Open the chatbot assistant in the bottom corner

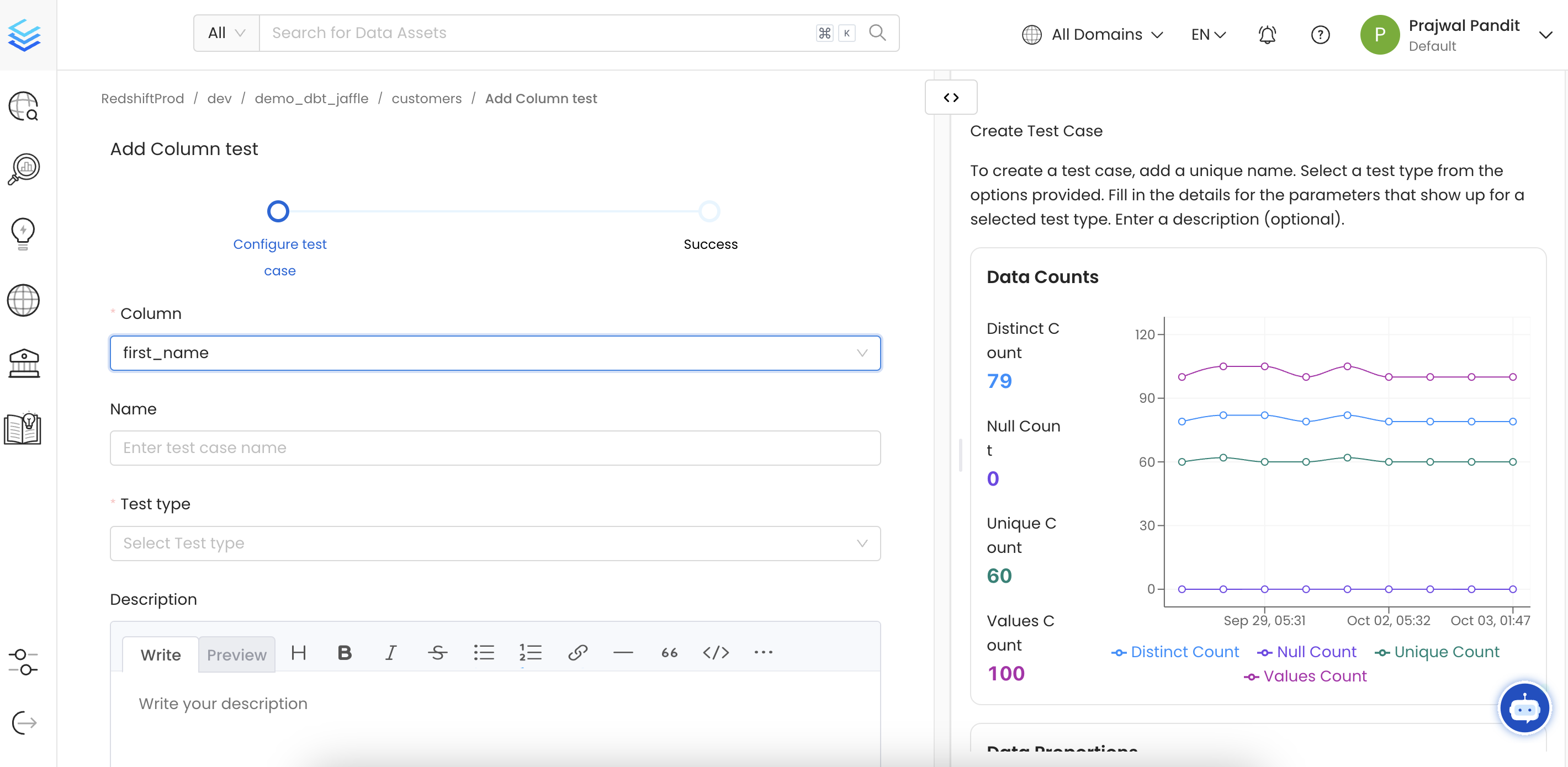coord(1525,708)
